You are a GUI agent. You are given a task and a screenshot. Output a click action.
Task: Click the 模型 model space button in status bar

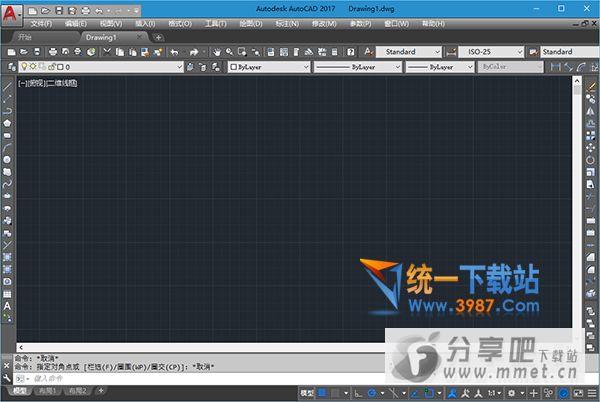(307, 393)
